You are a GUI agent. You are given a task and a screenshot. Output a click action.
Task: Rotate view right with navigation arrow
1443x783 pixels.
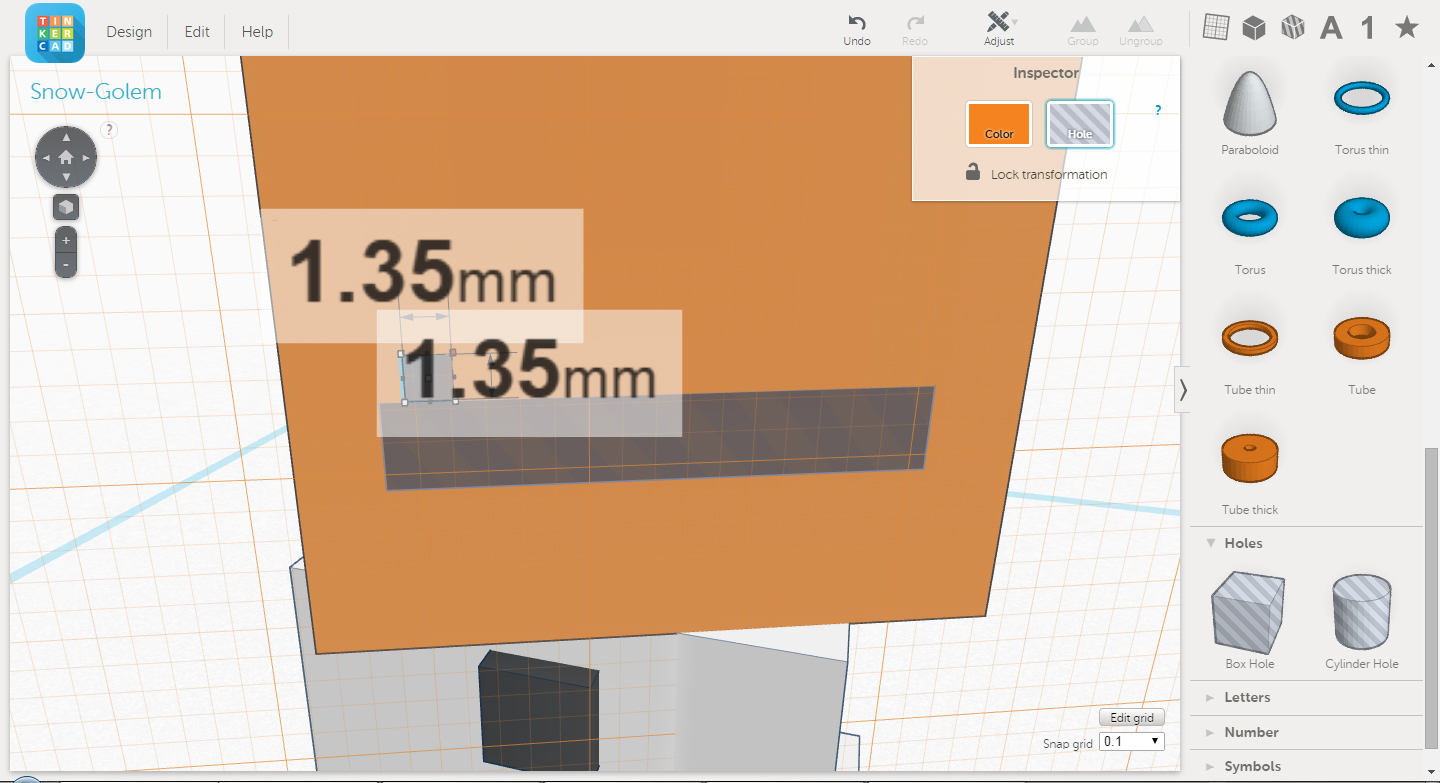click(87, 158)
